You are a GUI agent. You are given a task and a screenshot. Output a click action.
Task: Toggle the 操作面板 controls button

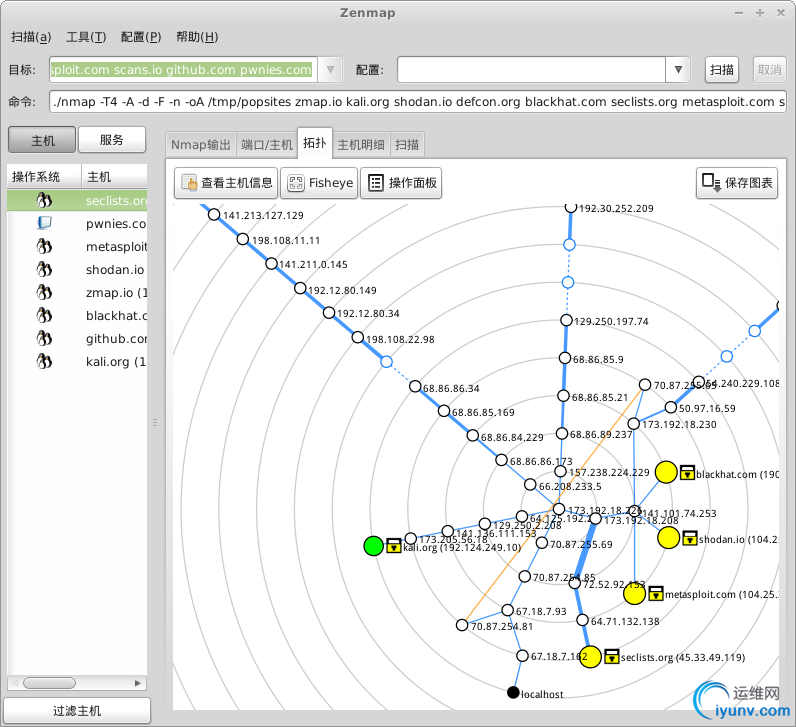(x=401, y=183)
